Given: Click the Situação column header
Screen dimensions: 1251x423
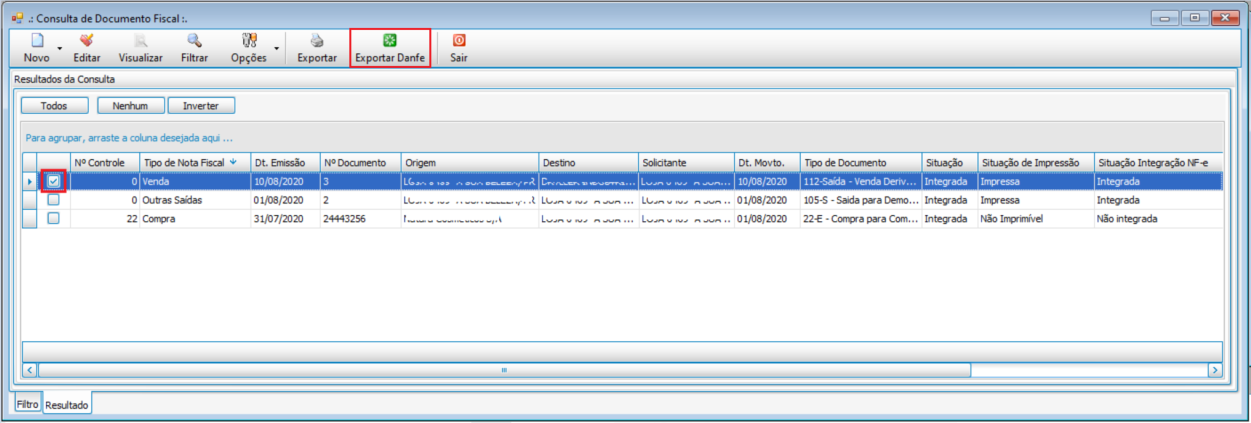Looking at the screenshot, I should (949, 162).
